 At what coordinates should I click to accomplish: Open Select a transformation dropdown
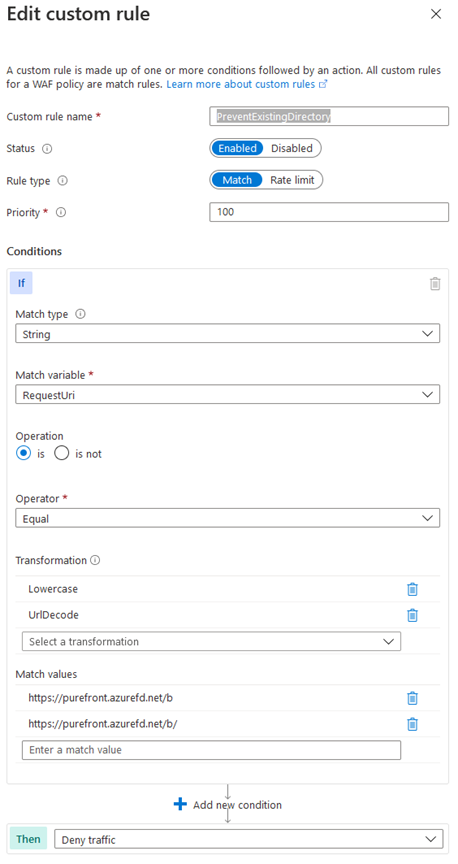click(x=211, y=641)
